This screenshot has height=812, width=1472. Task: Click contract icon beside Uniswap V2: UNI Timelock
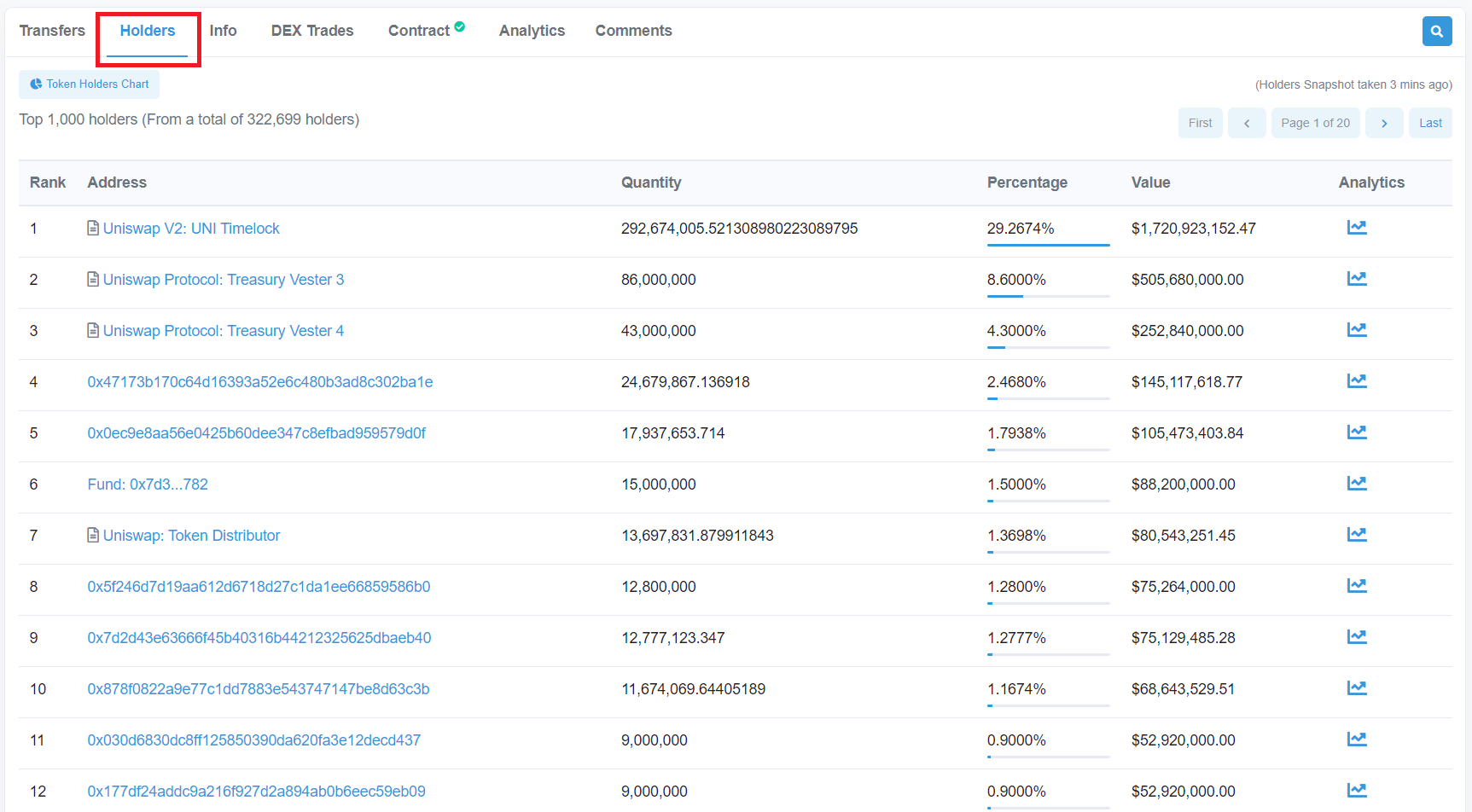tap(93, 228)
